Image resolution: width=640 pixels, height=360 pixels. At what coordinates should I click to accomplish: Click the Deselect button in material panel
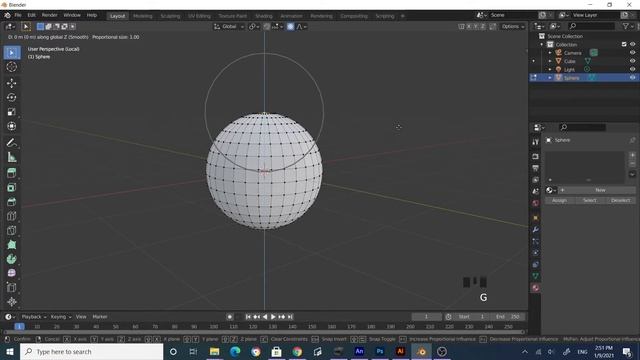[620, 200]
